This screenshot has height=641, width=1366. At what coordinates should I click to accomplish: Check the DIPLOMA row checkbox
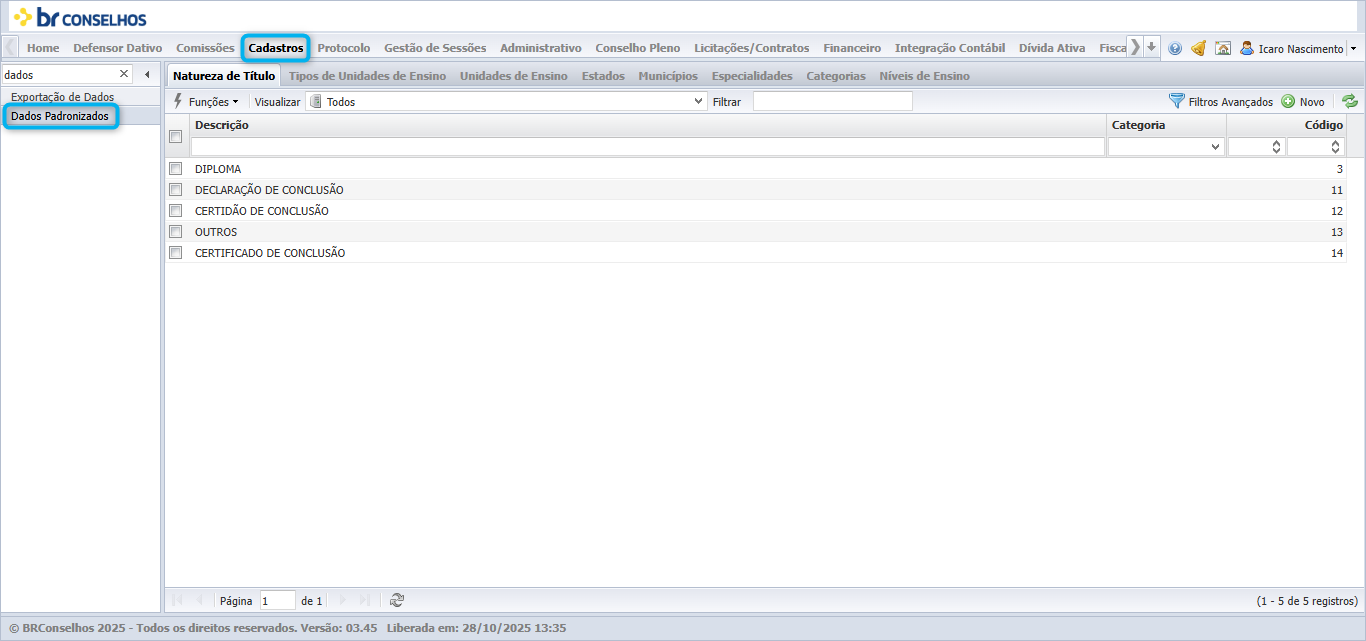(x=175, y=168)
